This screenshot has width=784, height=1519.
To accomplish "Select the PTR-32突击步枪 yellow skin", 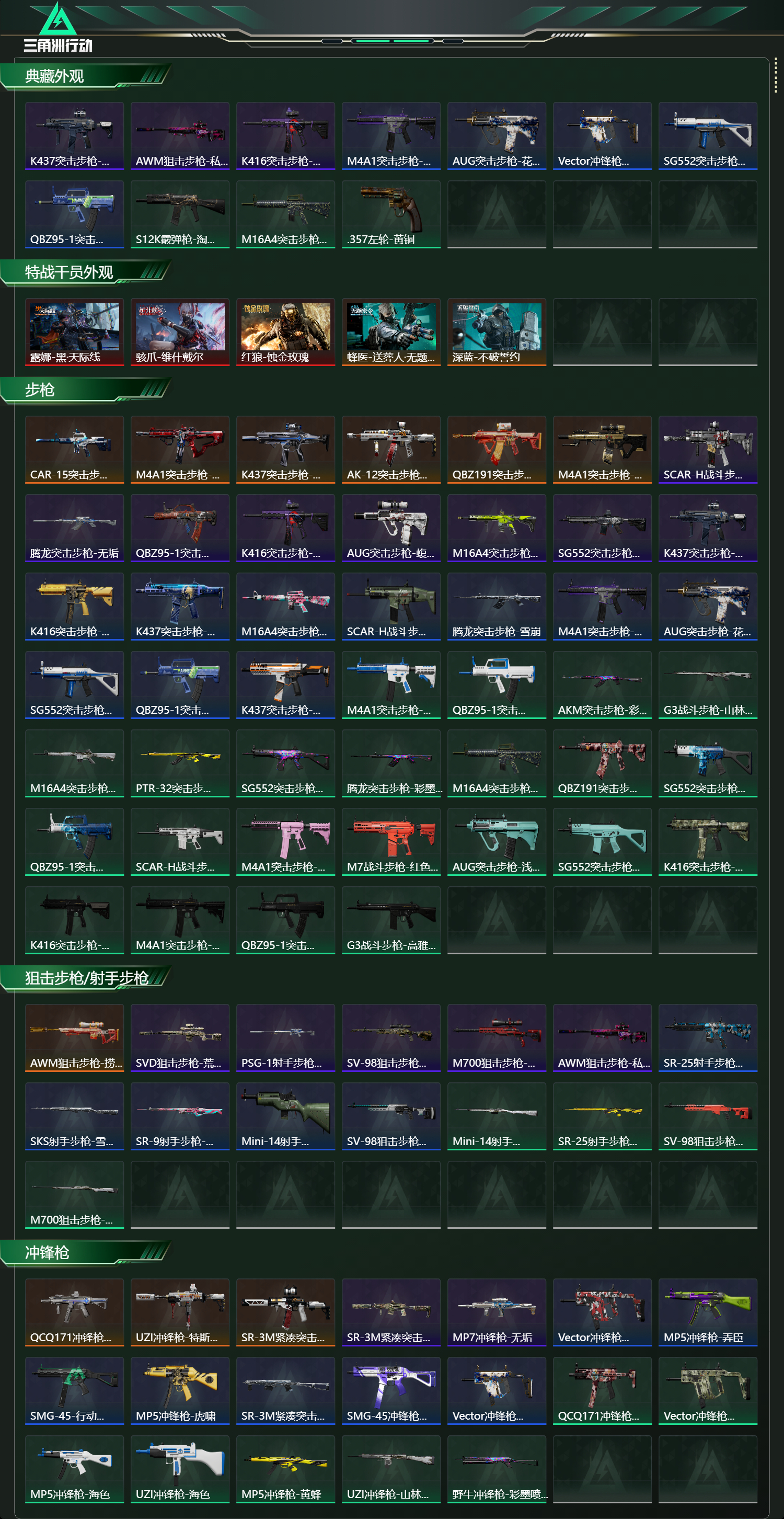I will [x=180, y=763].
